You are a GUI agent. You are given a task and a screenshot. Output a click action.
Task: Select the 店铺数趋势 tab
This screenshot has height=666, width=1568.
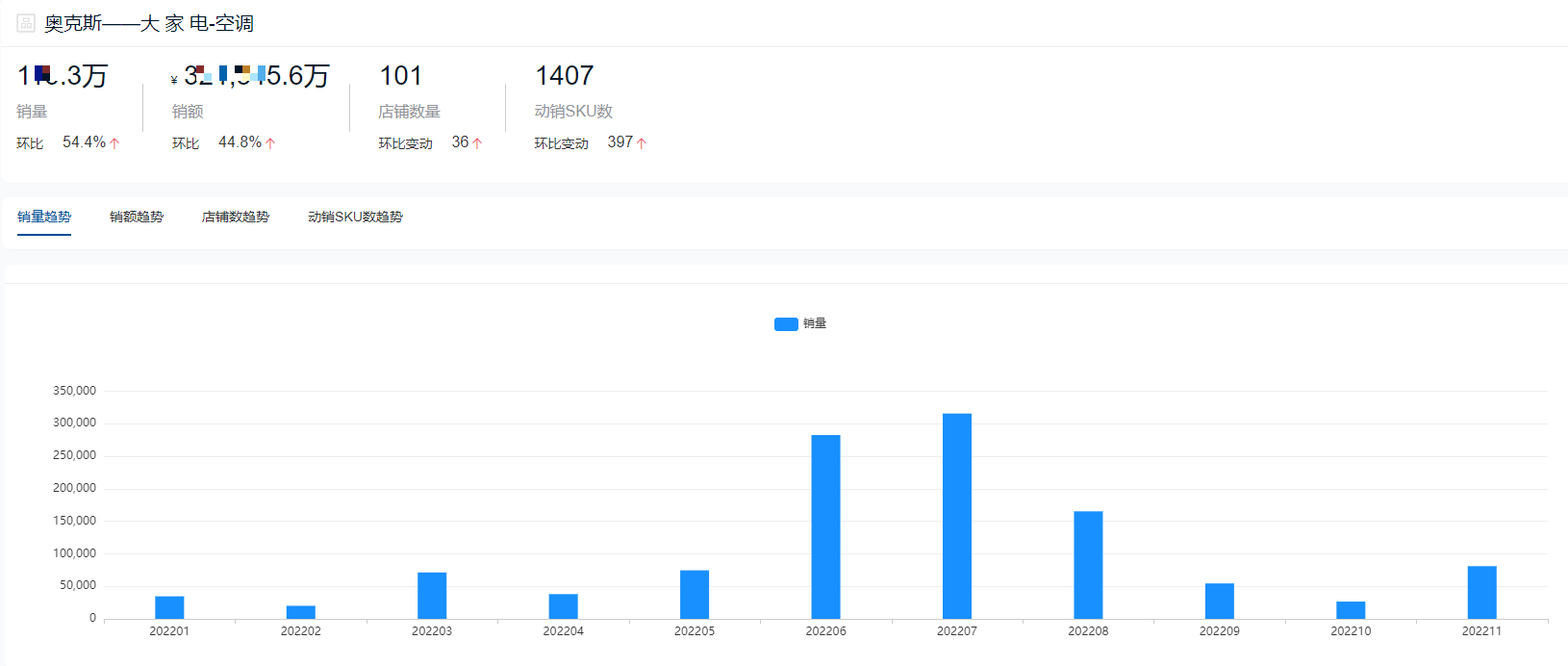coord(236,217)
